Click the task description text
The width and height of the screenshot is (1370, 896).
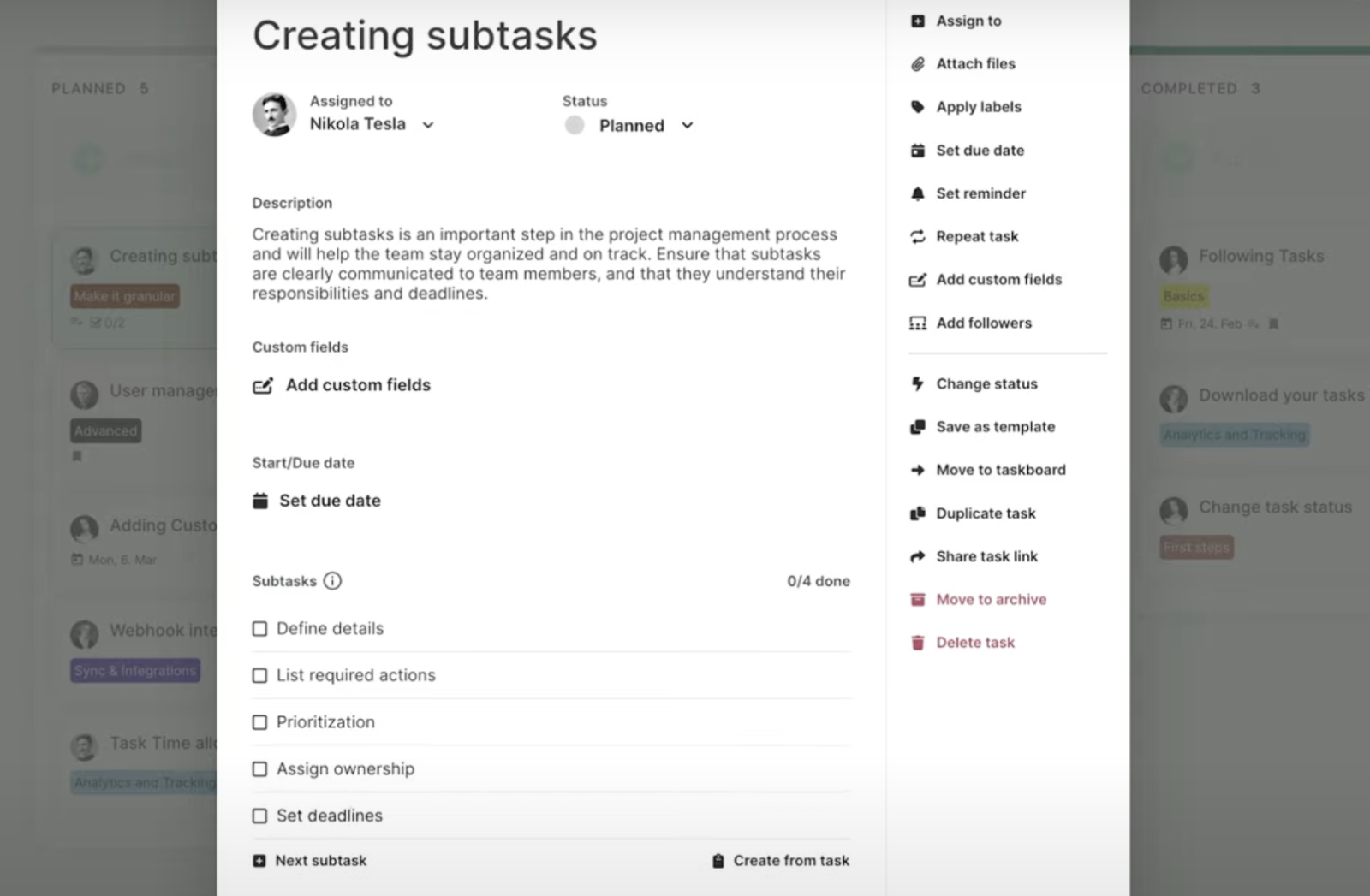[548, 264]
